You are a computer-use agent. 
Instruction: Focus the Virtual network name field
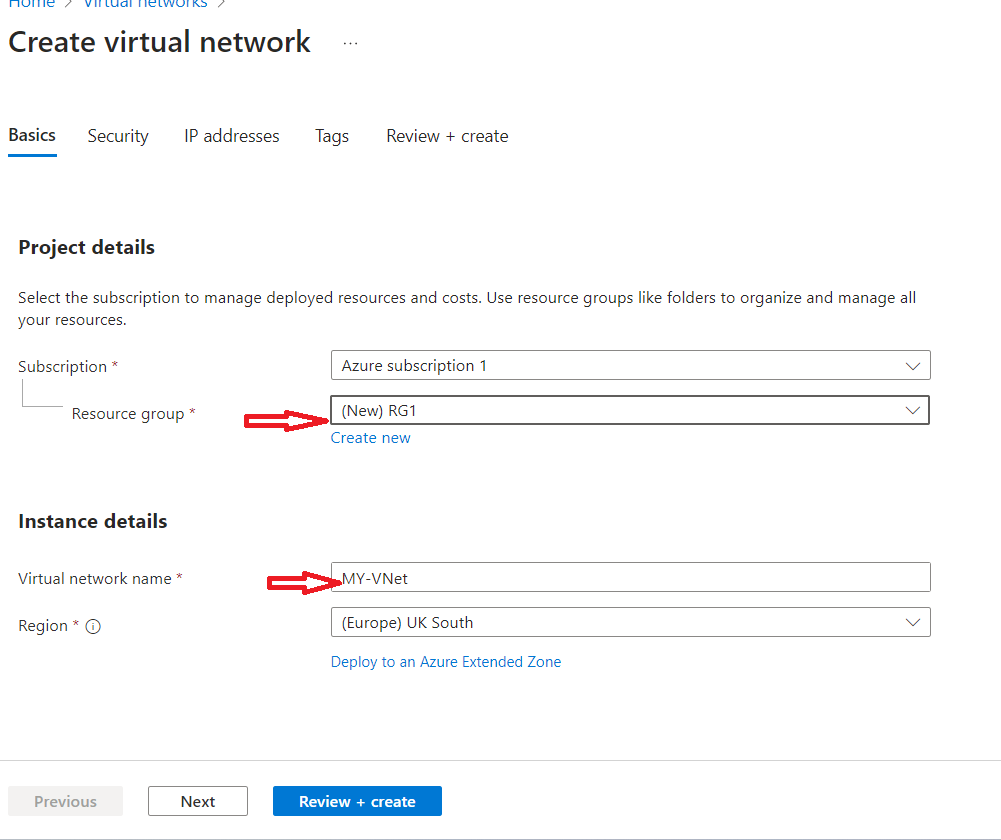tap(630, 578)
